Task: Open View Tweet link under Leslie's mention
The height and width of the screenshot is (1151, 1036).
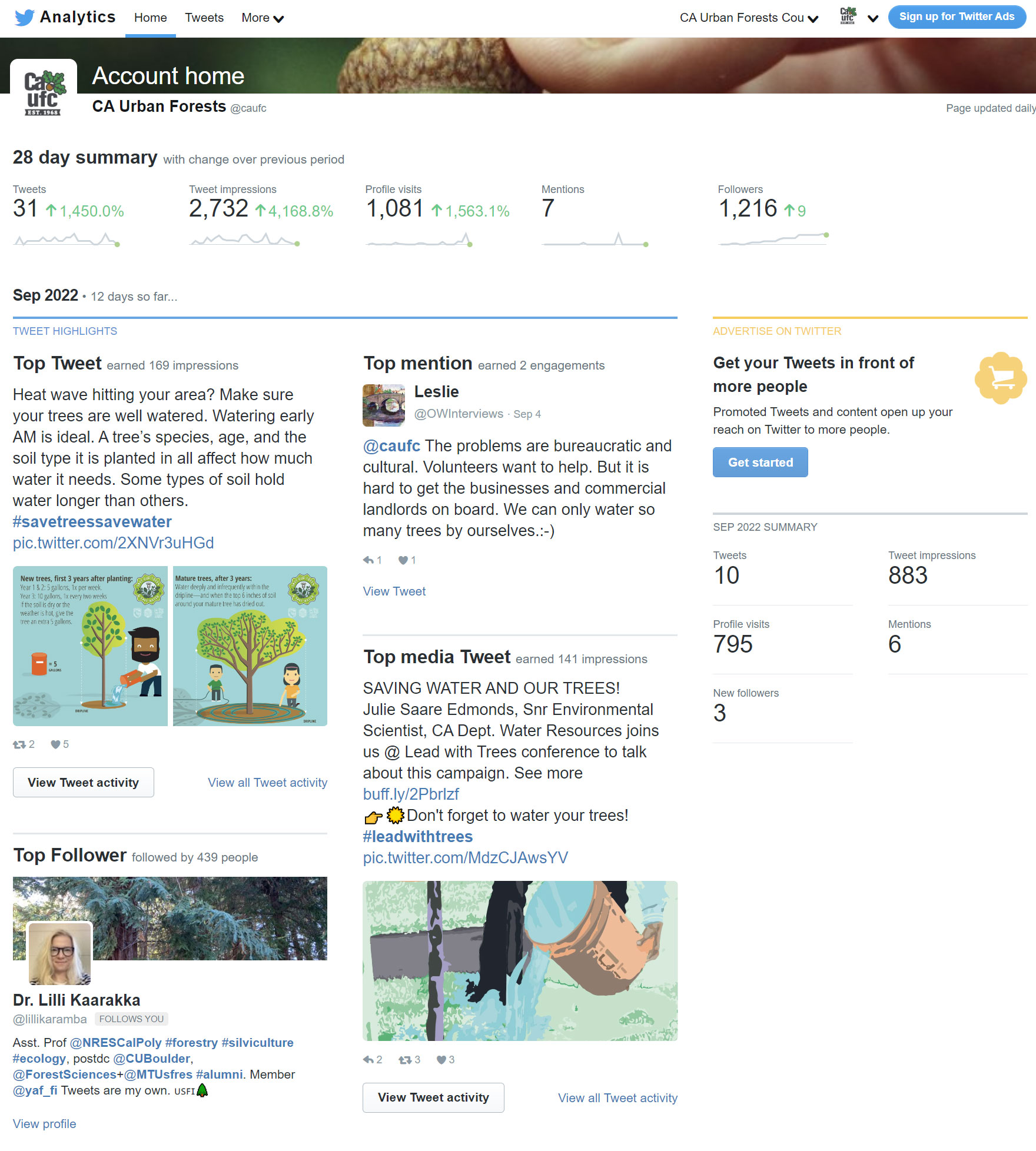Action: pyautogui.click(x=394, y=591)
